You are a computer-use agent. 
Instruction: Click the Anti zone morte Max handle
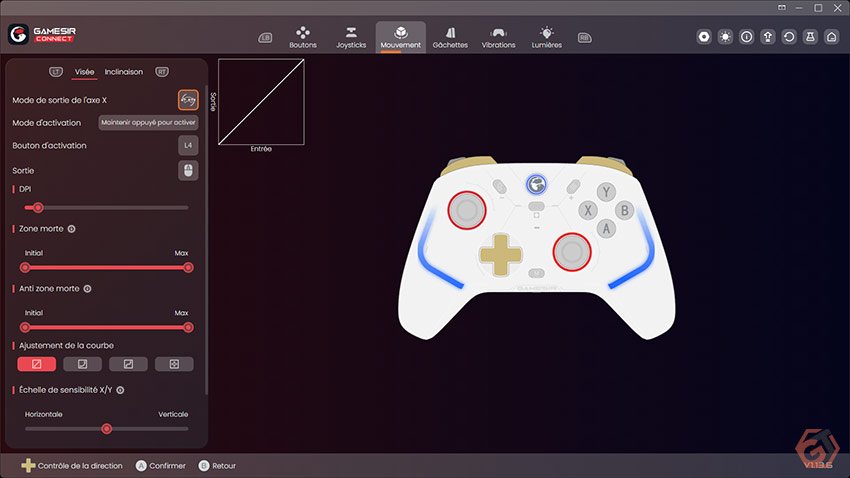click(x=188, y=327)
